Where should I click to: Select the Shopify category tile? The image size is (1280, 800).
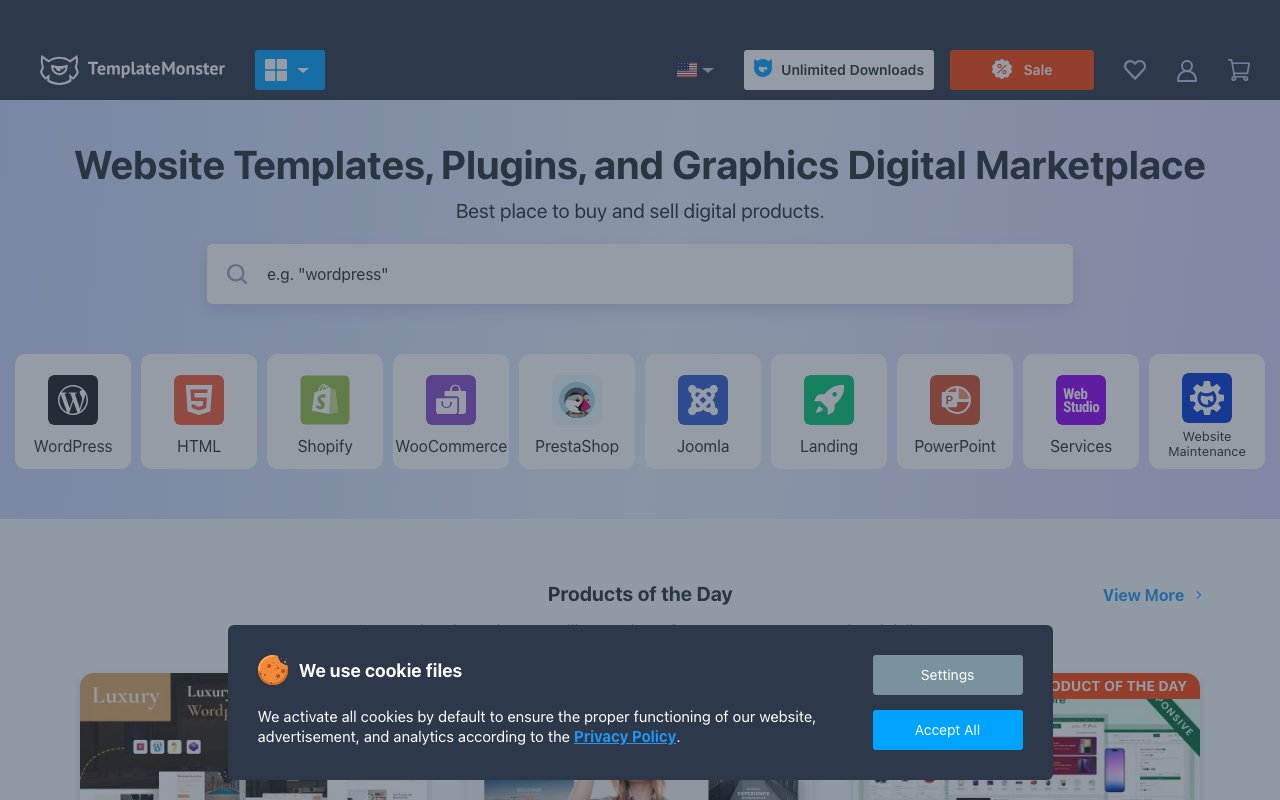pyautogui.click(x=325, y=411)
